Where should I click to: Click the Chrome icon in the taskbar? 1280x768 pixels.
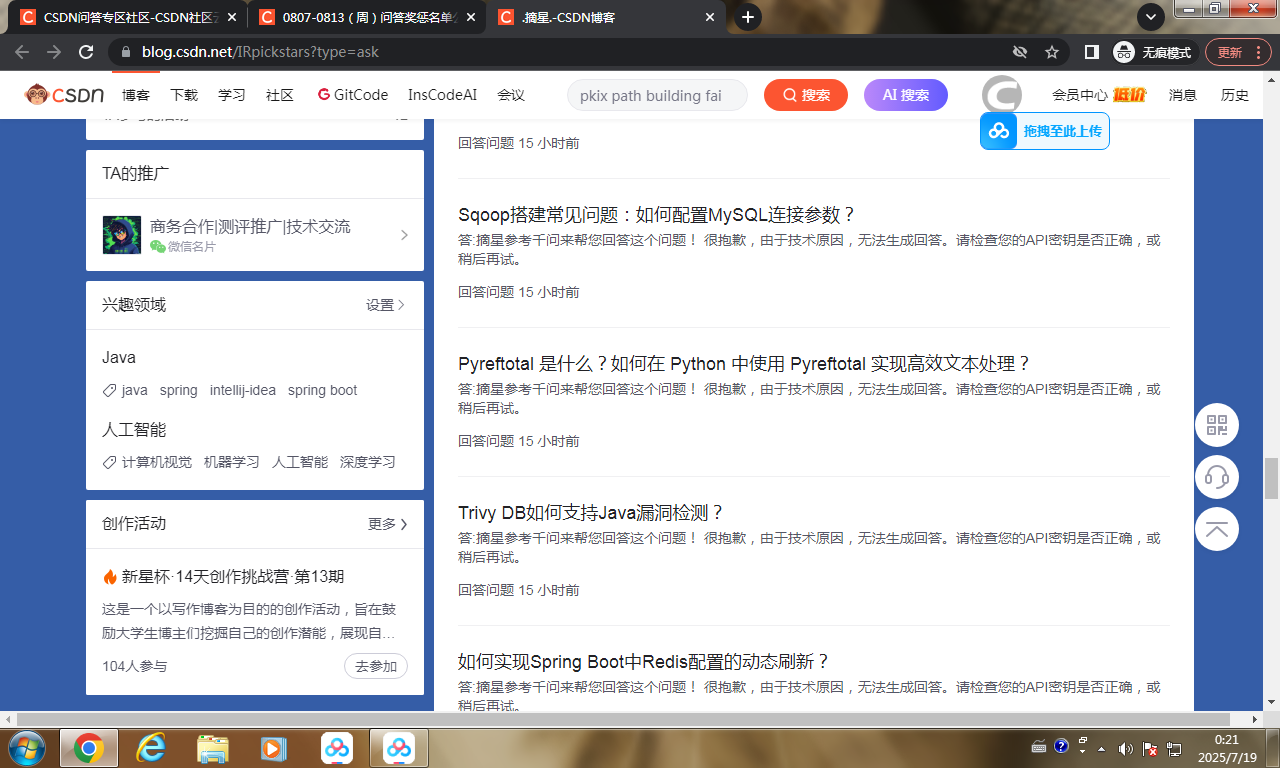(88, 748)
